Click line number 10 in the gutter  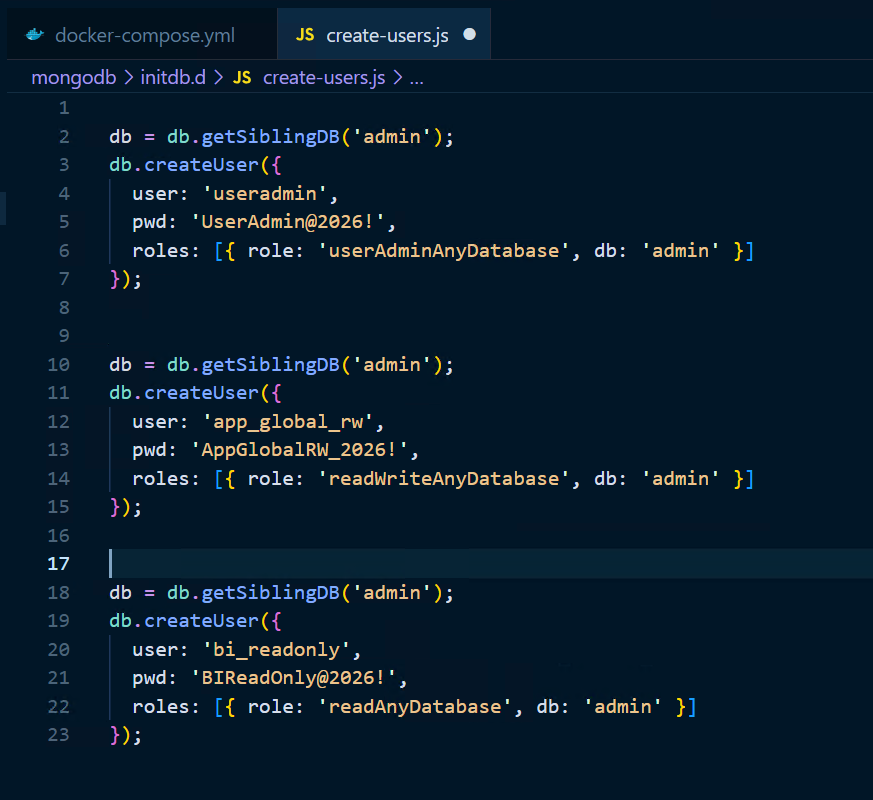point(59,365)
